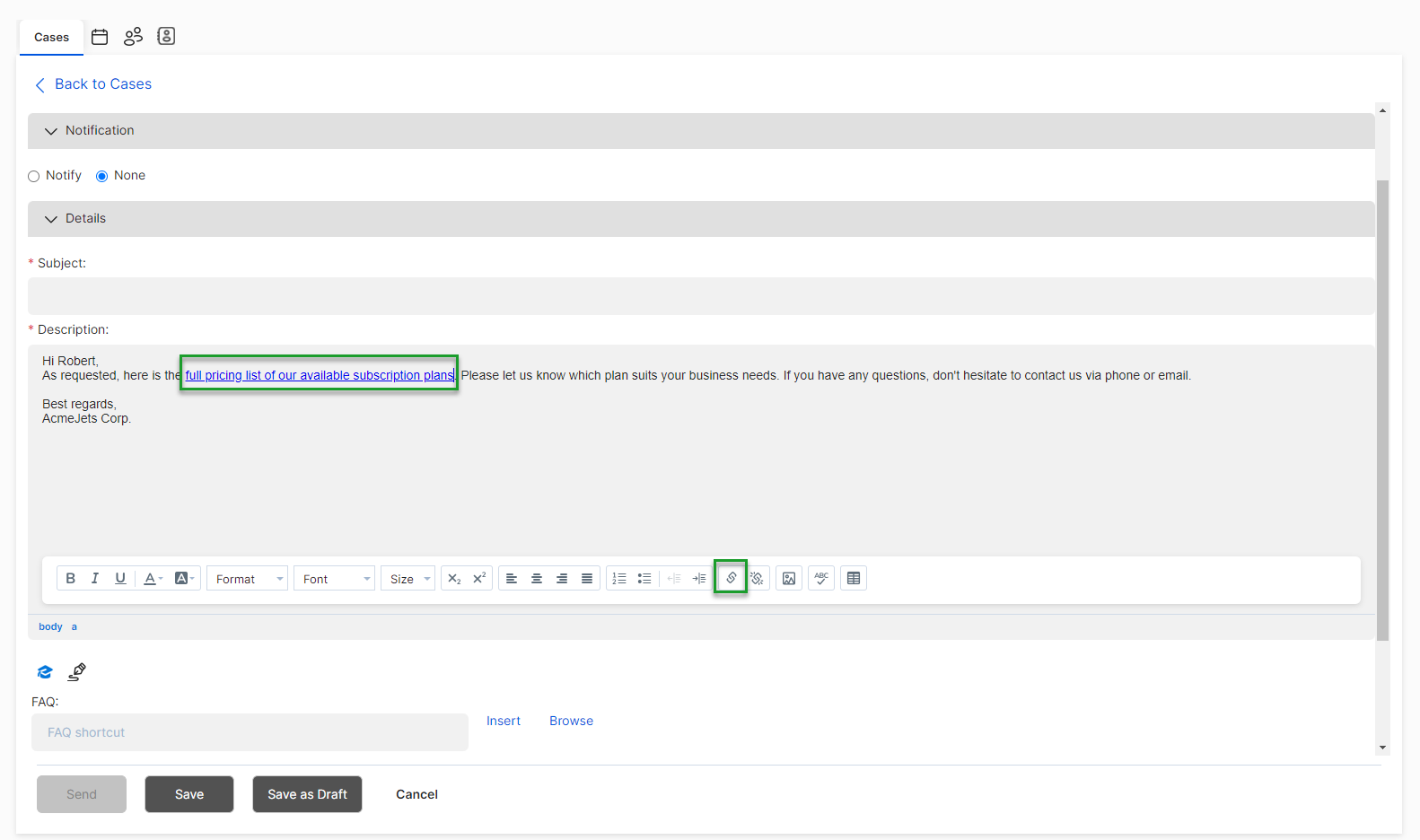Click the FAQ shortcut field
1420x840 pixels.
(x=250, y=732)
